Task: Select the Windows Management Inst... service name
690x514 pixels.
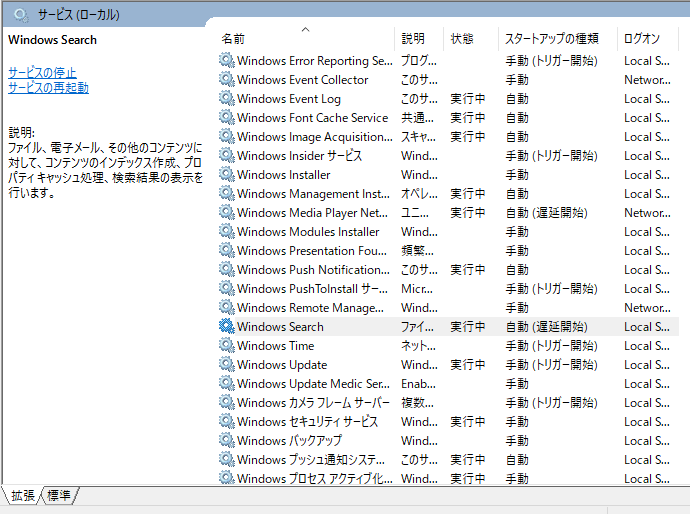Action: click(313, 194)
